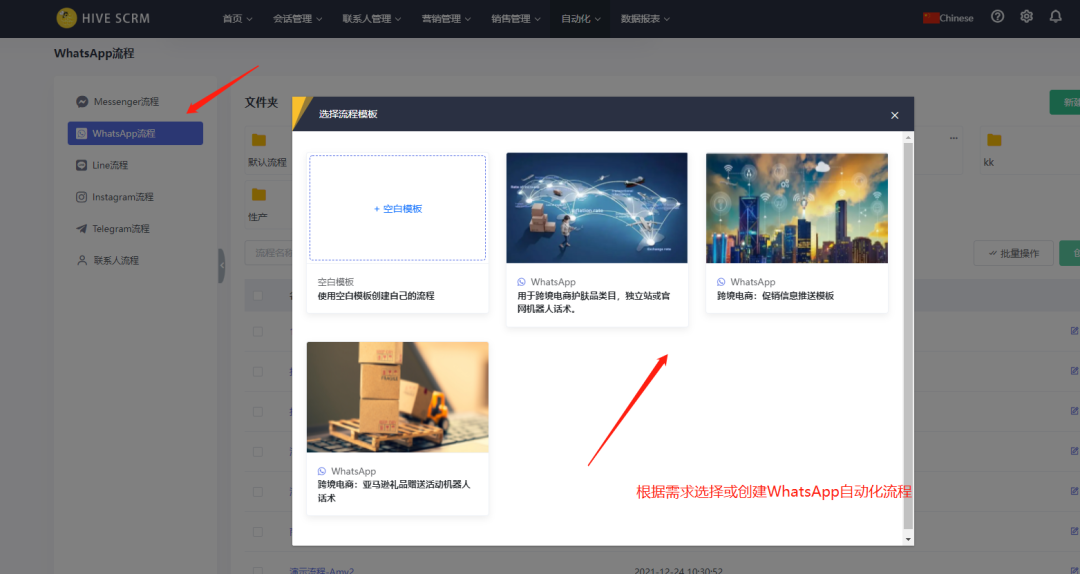Image resolution: width=1080 pixels, height=574 pixels.
Task: Open the kk folder icon
Action: tap(994, 140)
